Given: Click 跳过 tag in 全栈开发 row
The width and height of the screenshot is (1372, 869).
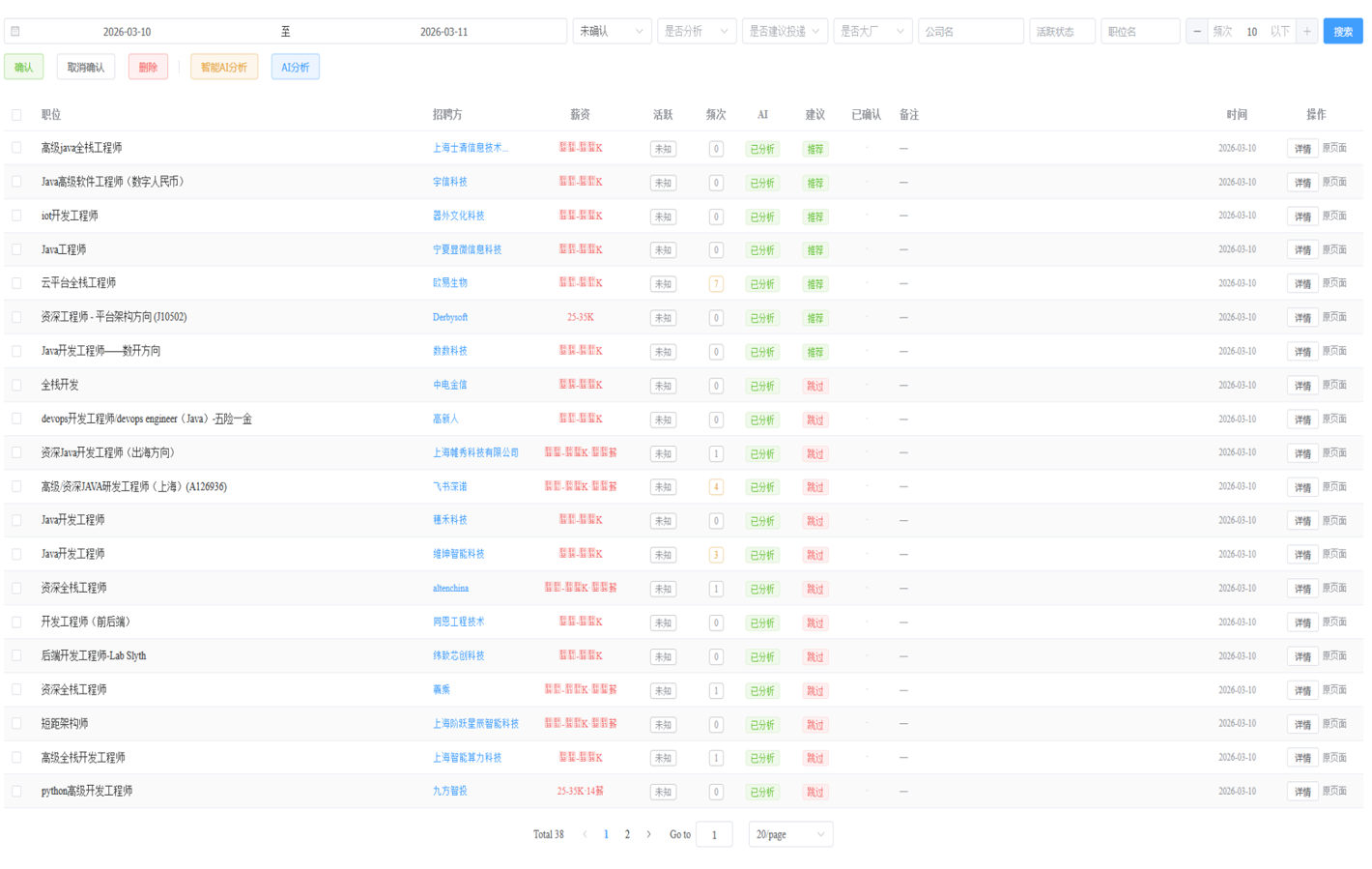Looking at the screenshot, I should (x=815, y=386).
